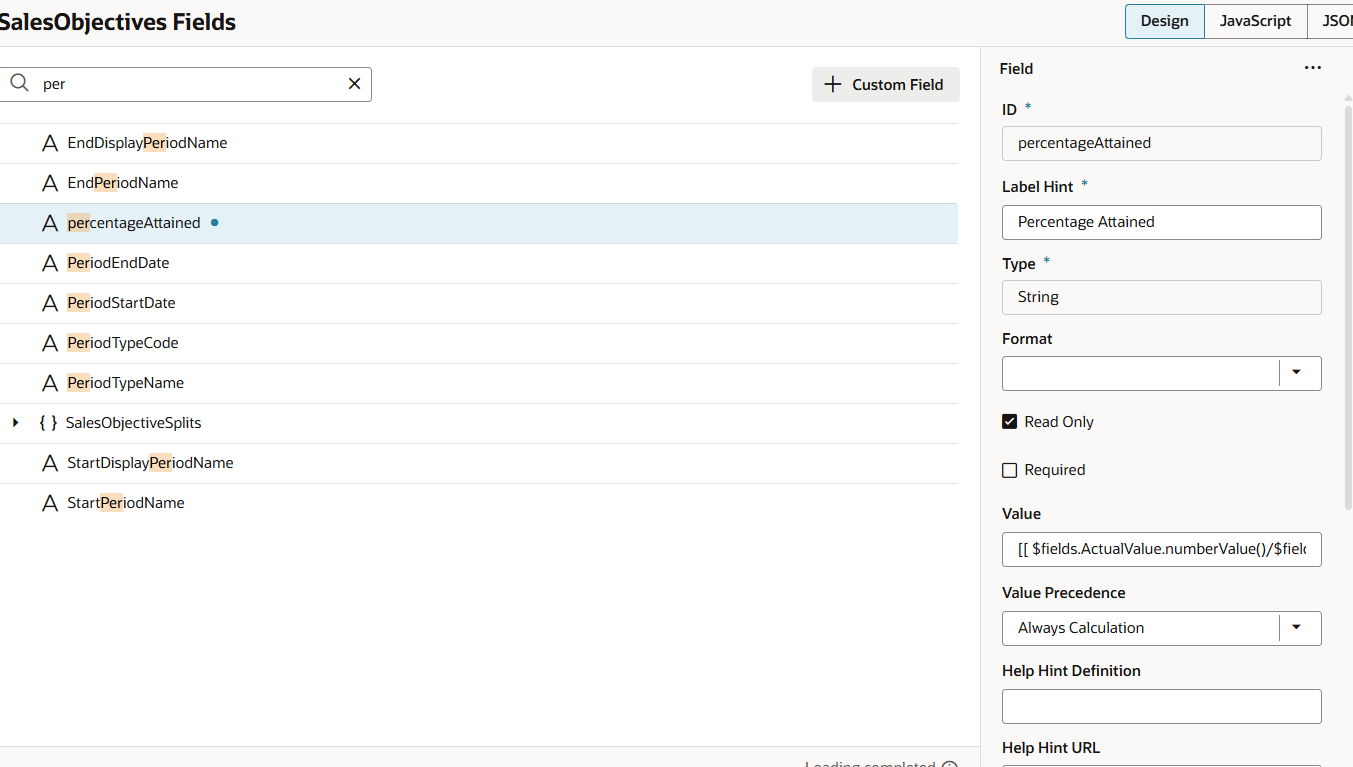The width and height of the screenshot is (1353, 767).
Task: Select the EndPeriodName field row
Action: pyautogui.click(x=479, y=183)
